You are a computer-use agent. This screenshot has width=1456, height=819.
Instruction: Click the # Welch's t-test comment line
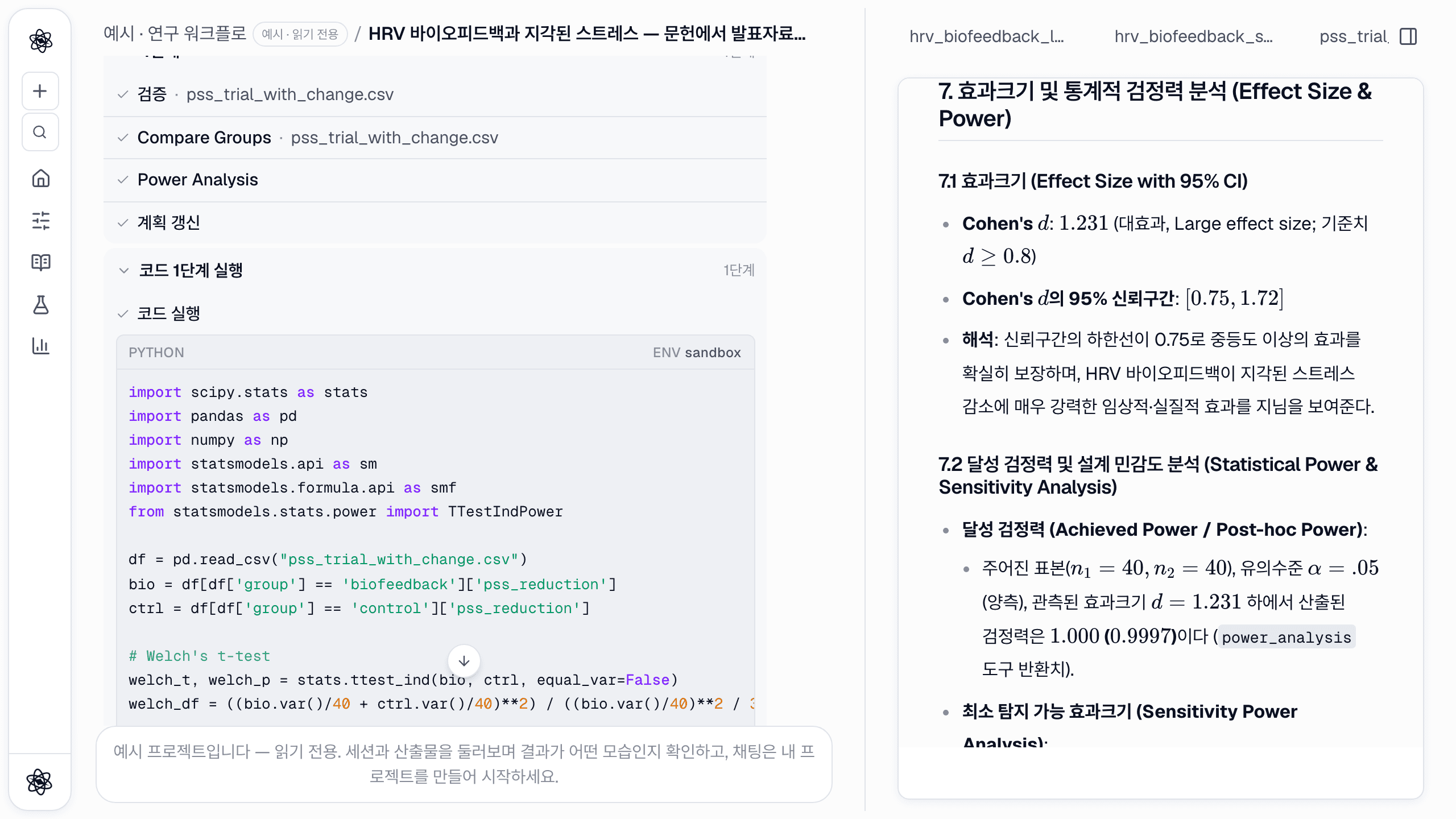tap(199, 656)
